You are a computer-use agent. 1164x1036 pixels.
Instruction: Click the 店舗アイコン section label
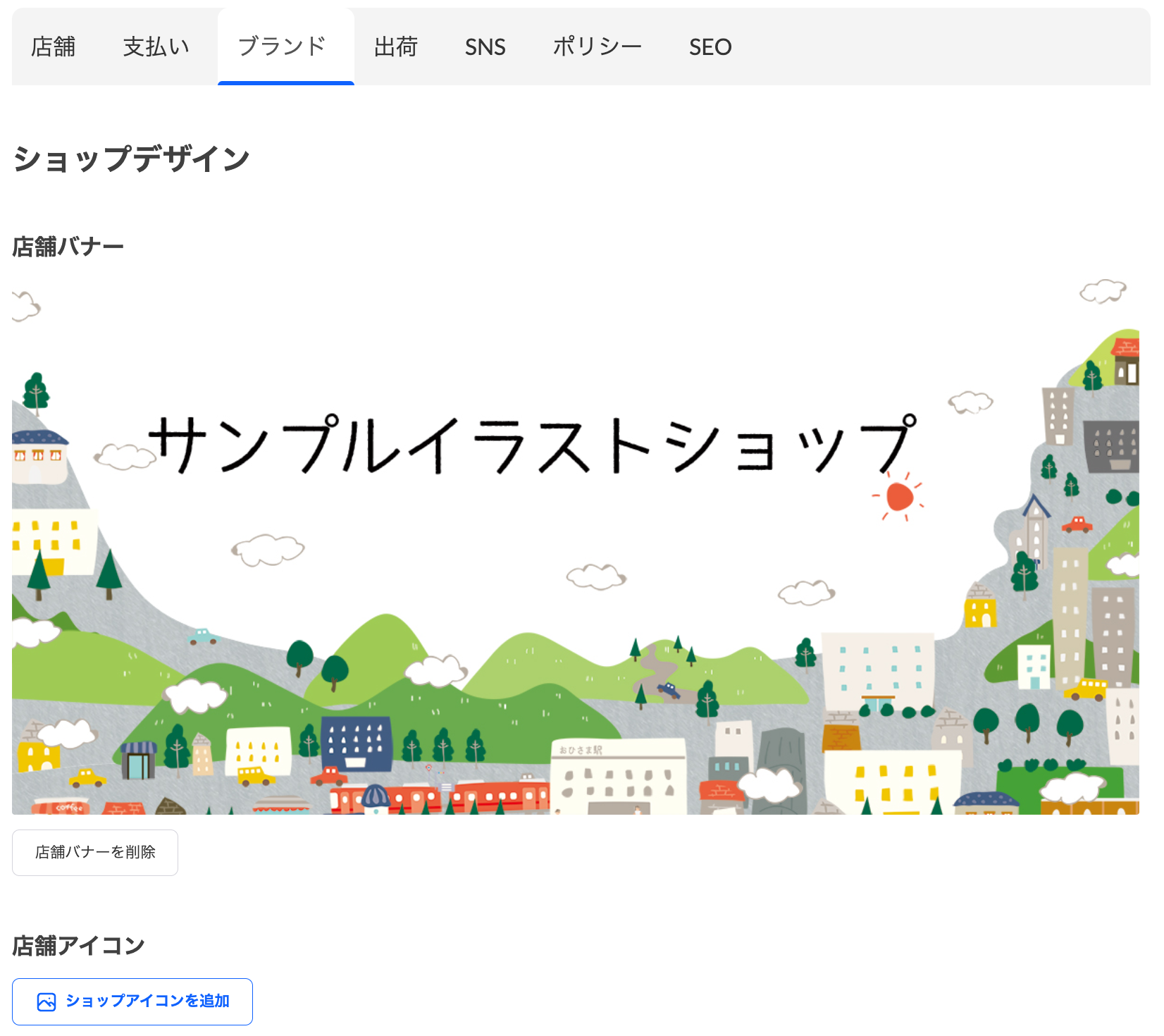[x=79, y=945]
